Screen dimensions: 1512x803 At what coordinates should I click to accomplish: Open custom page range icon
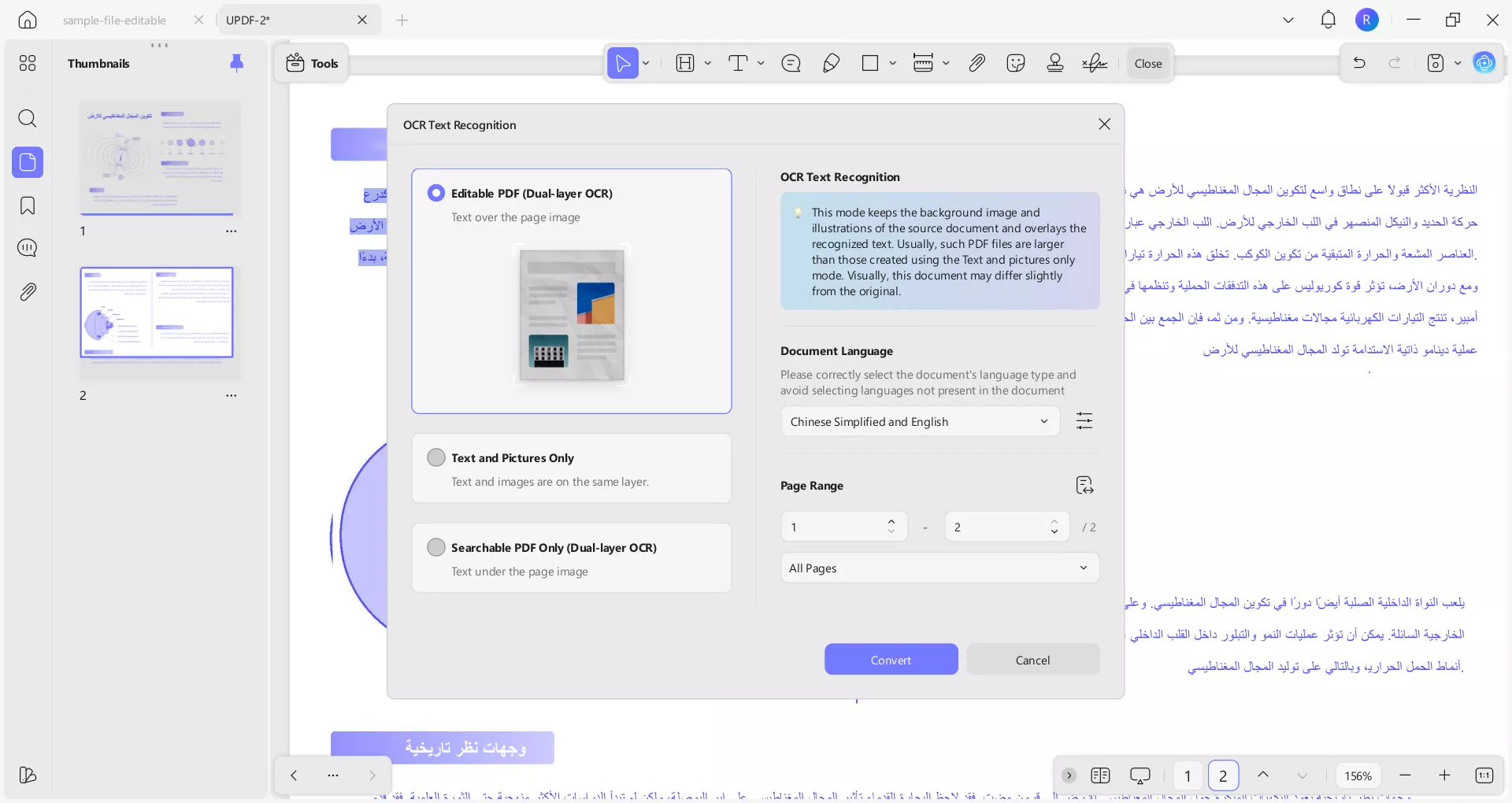pos(1084,486)
